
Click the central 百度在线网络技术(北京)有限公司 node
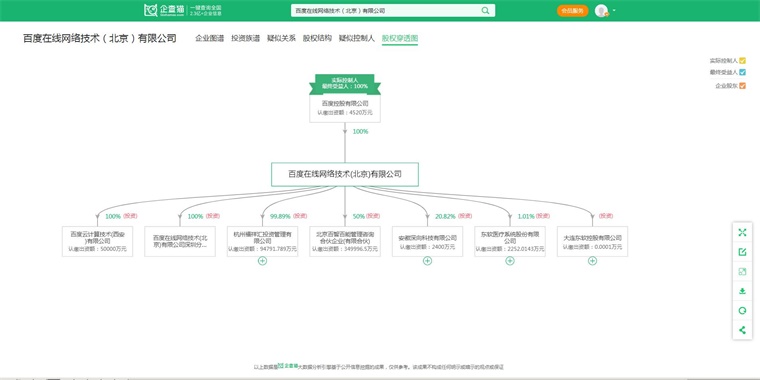pyautogui.click(x=345, y=174)
